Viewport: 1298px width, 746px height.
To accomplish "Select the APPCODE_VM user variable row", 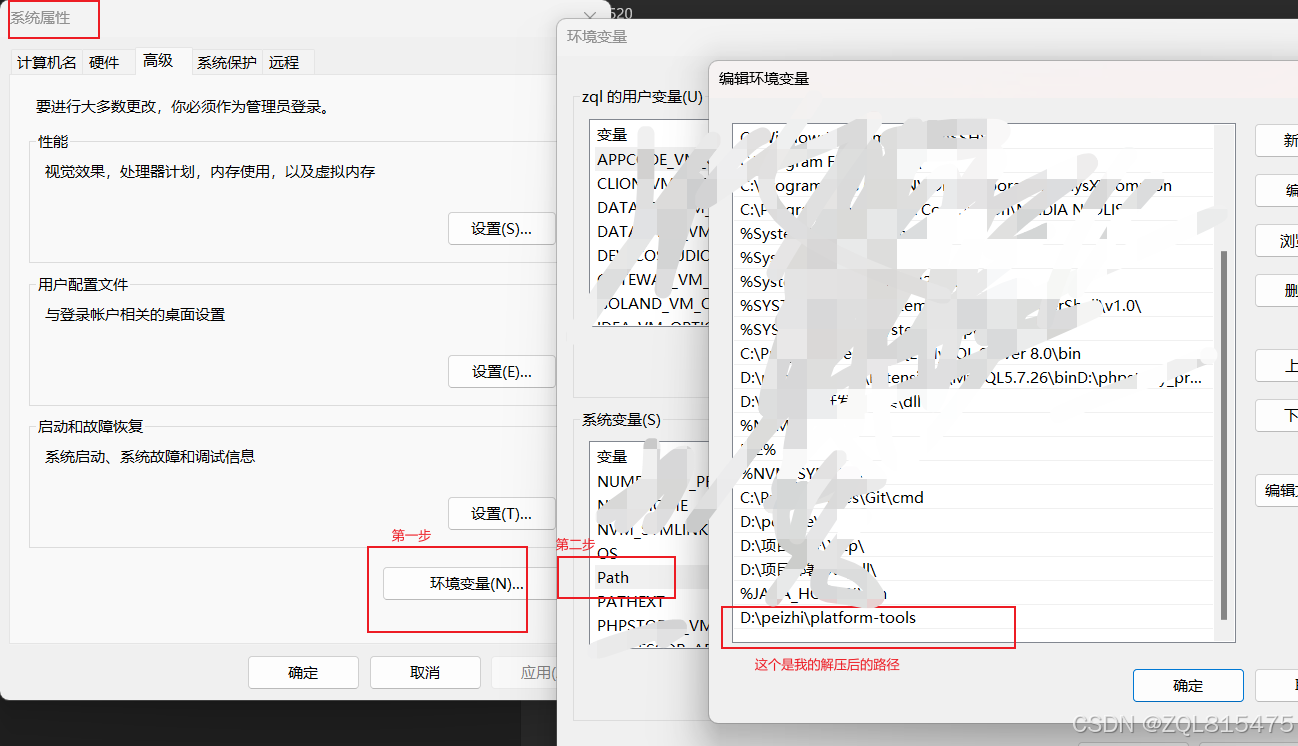I will (x=650, y=160).
